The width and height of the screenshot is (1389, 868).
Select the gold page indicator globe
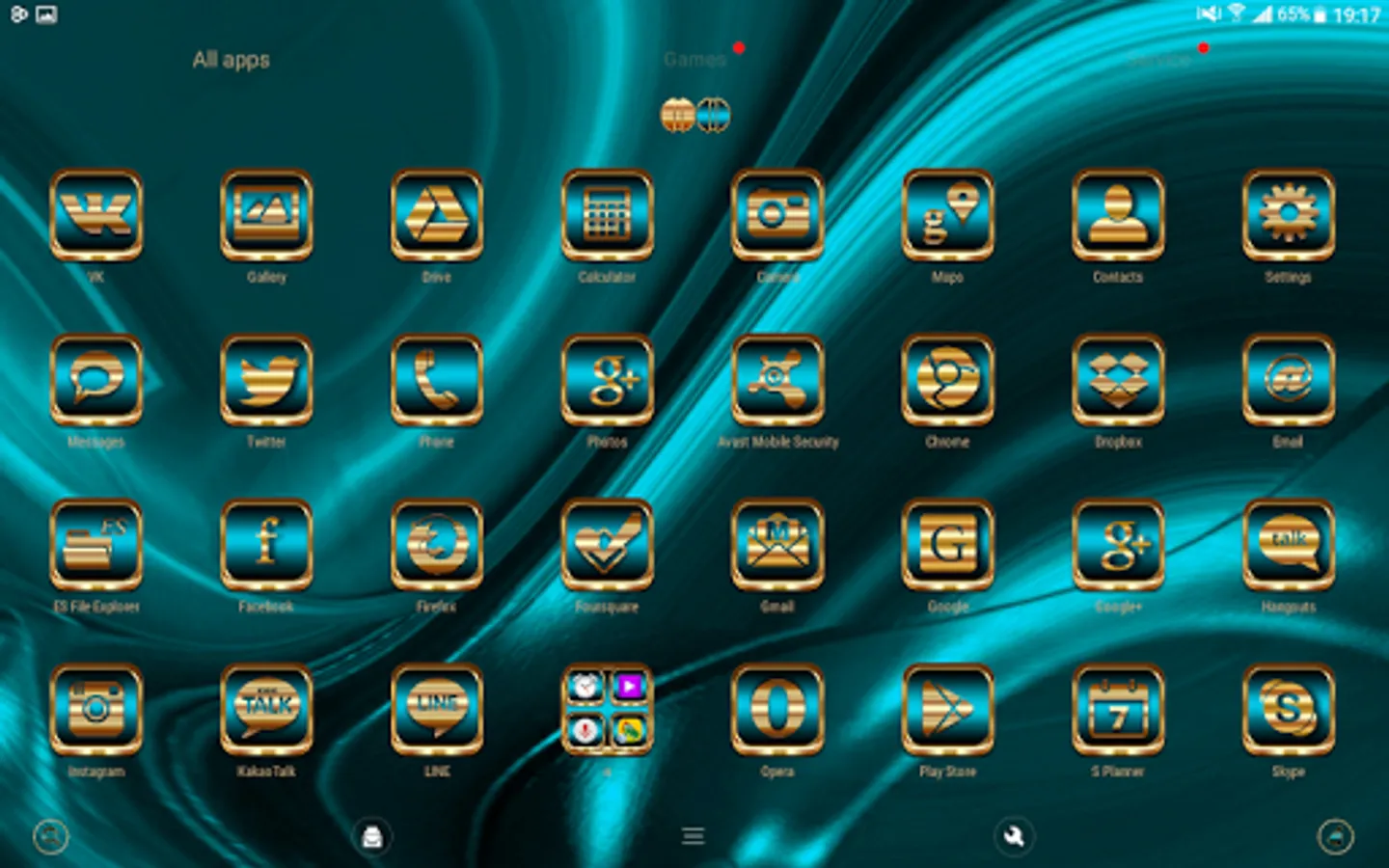point(678,116)
